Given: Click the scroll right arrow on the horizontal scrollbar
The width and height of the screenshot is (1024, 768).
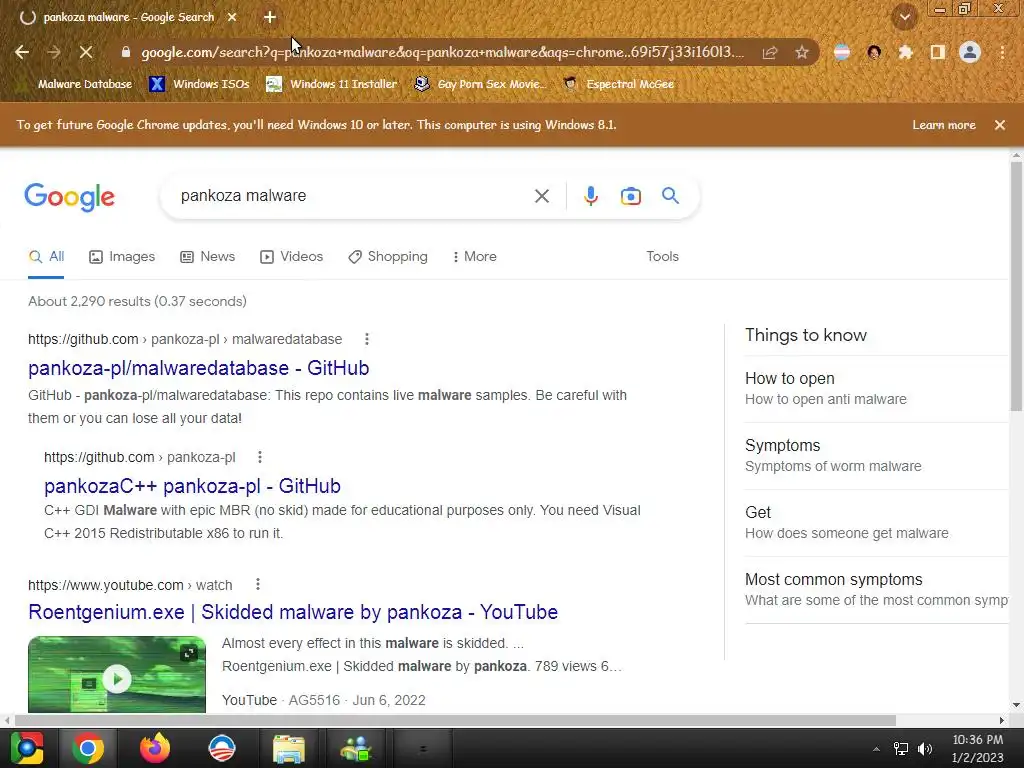Looking at the screenshot, I should tap(1001, 720).
